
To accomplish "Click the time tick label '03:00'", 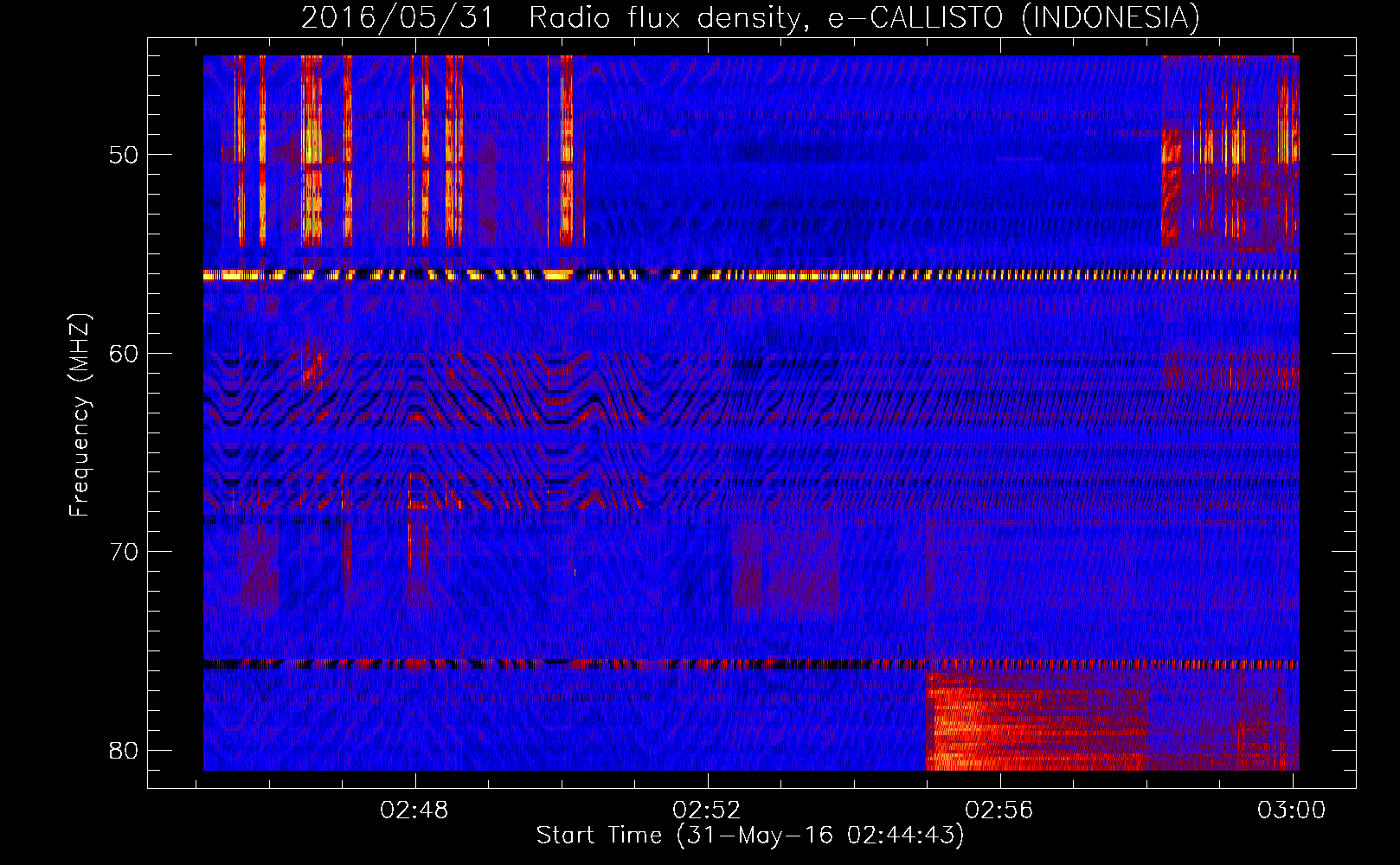I will tap(1292, 810).
